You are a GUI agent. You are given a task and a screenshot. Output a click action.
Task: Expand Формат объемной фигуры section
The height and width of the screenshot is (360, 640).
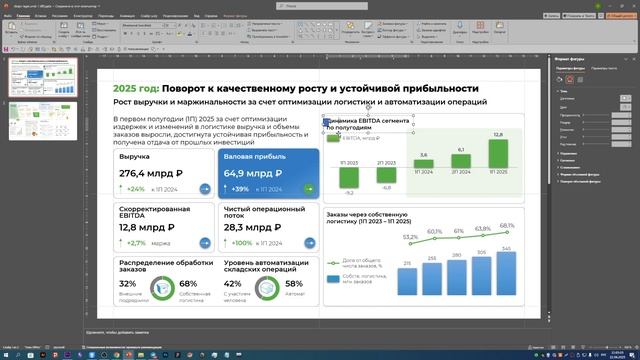click(x=578, y=174)
